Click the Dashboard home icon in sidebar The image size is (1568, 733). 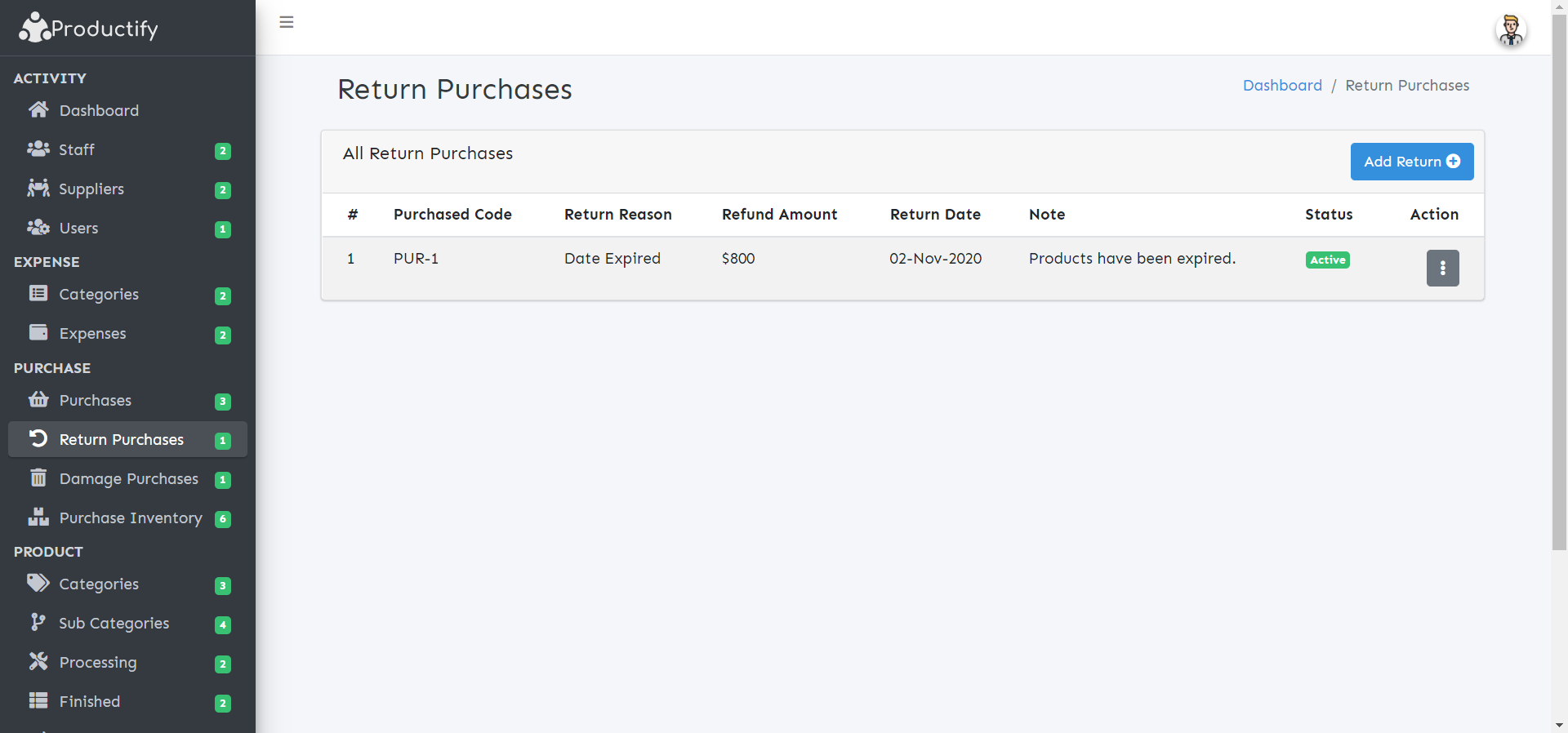click(x=38, y=110)
